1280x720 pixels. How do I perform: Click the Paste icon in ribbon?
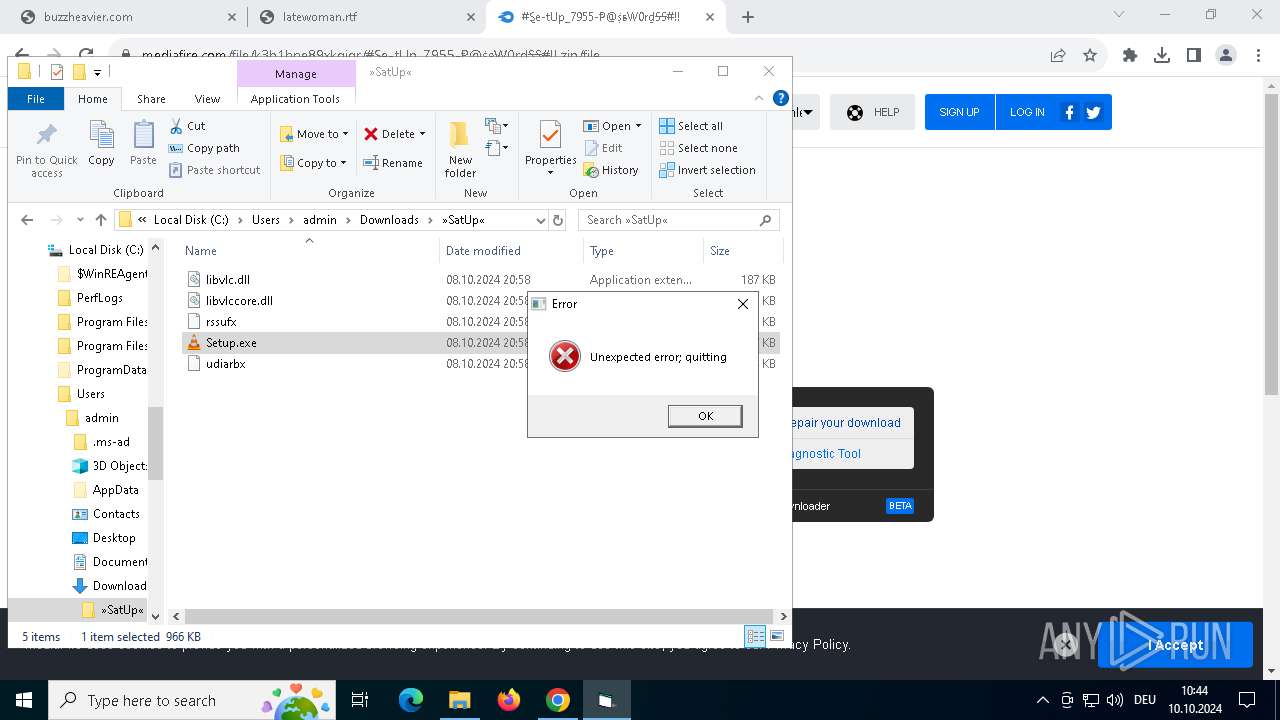click(143, 143)
